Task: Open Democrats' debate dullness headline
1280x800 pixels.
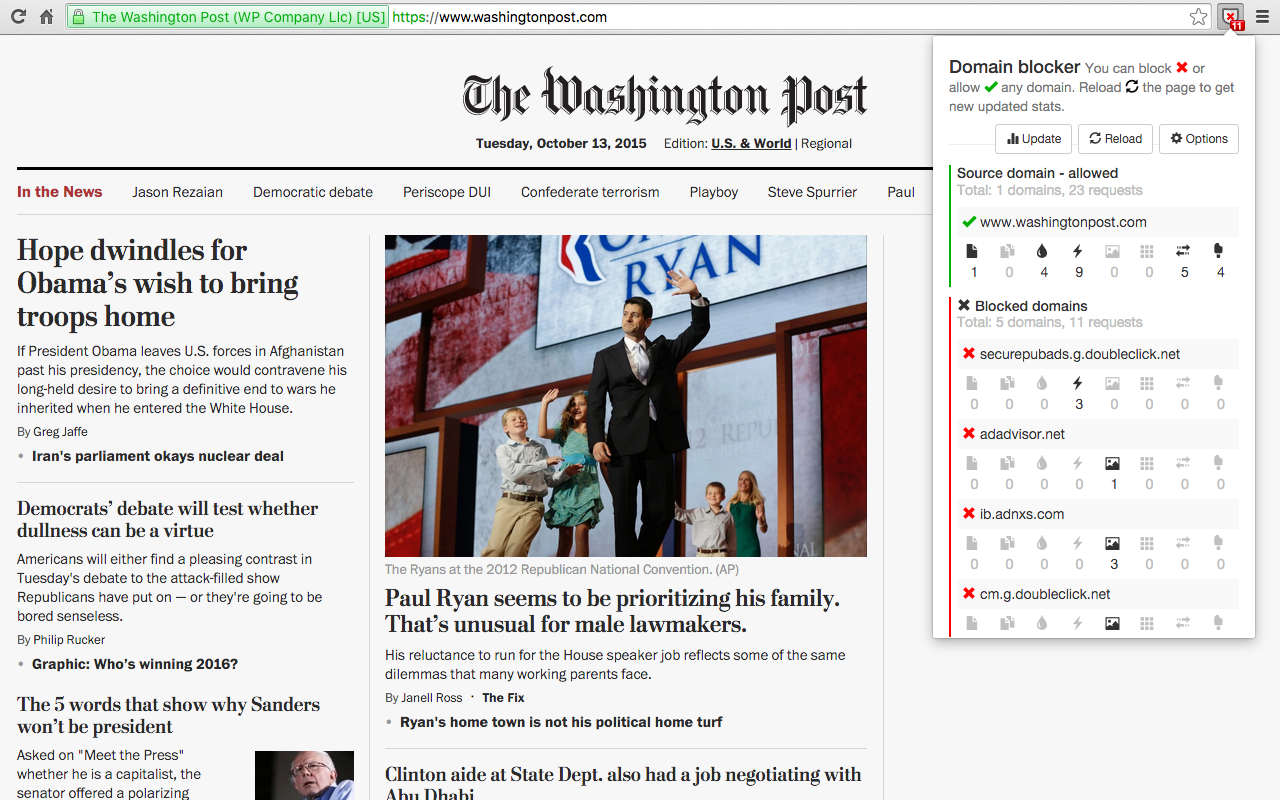Action: (x=167, y=519)
